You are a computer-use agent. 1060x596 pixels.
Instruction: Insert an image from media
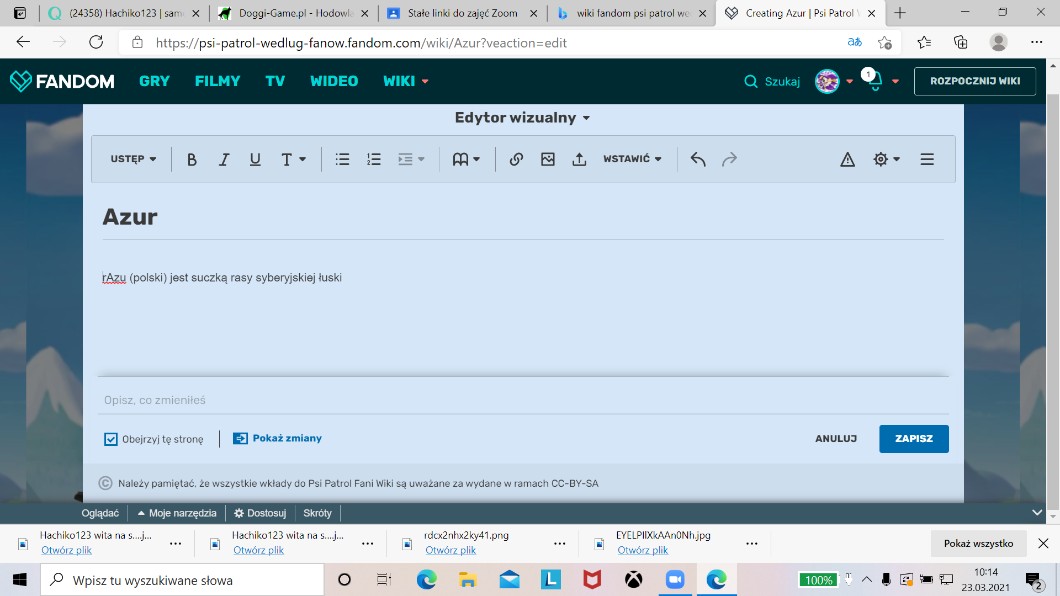(x=548, y=159)
